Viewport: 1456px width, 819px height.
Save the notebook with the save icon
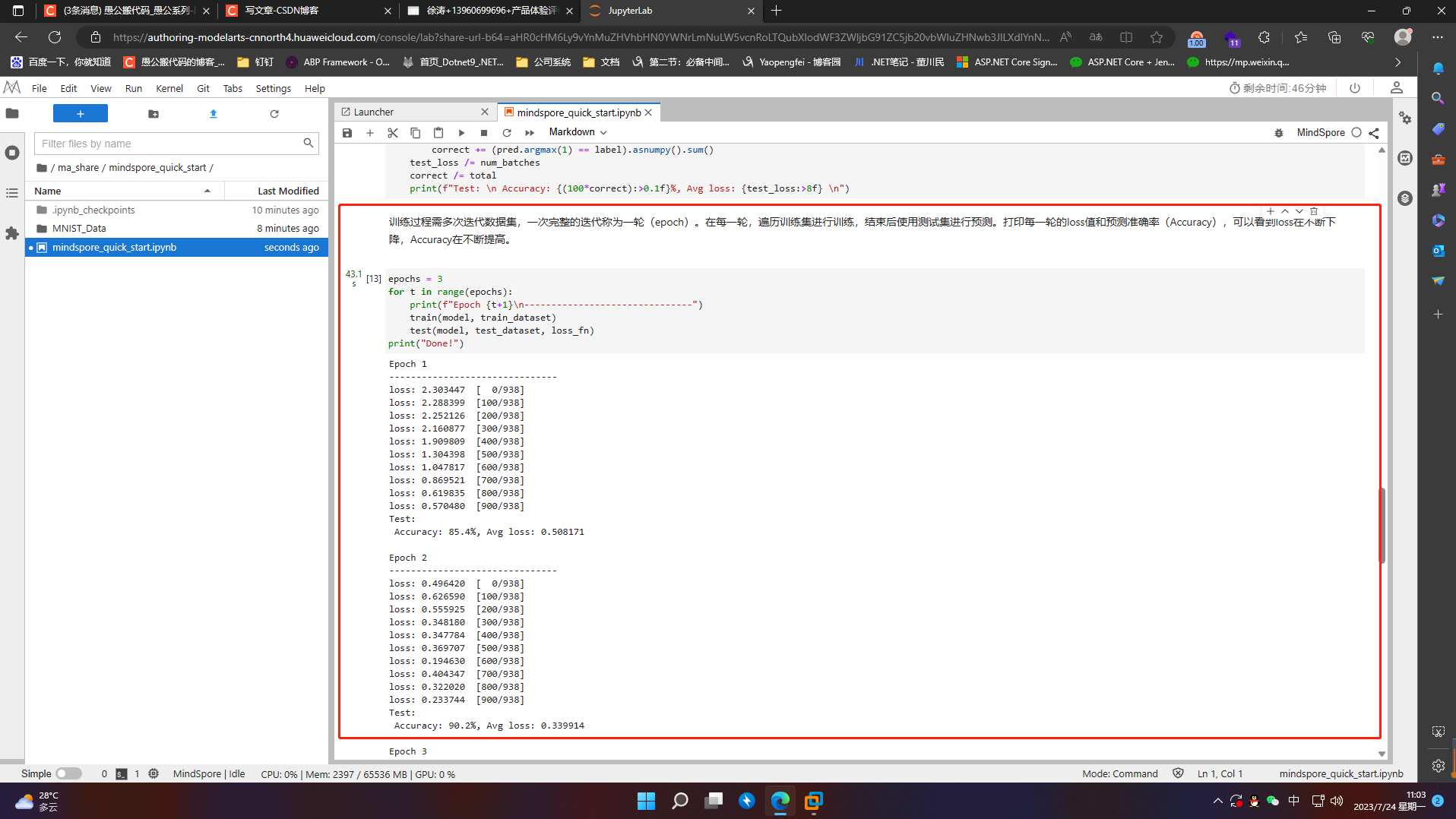[x=347, y=133]
